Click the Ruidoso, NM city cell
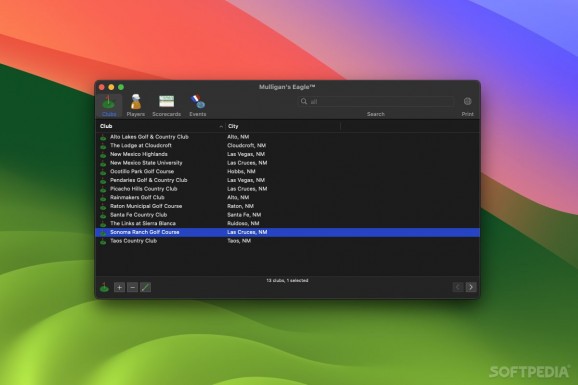The height and width of the screenshot is (385, 578). point(243,223)
